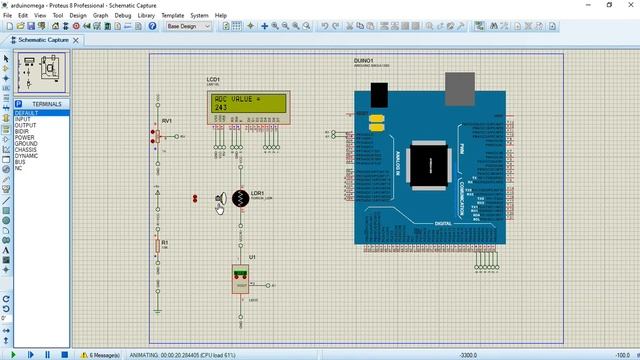Viewport: 640px width, 360px height.
Task: Open the Help menu
Action: 221,16
